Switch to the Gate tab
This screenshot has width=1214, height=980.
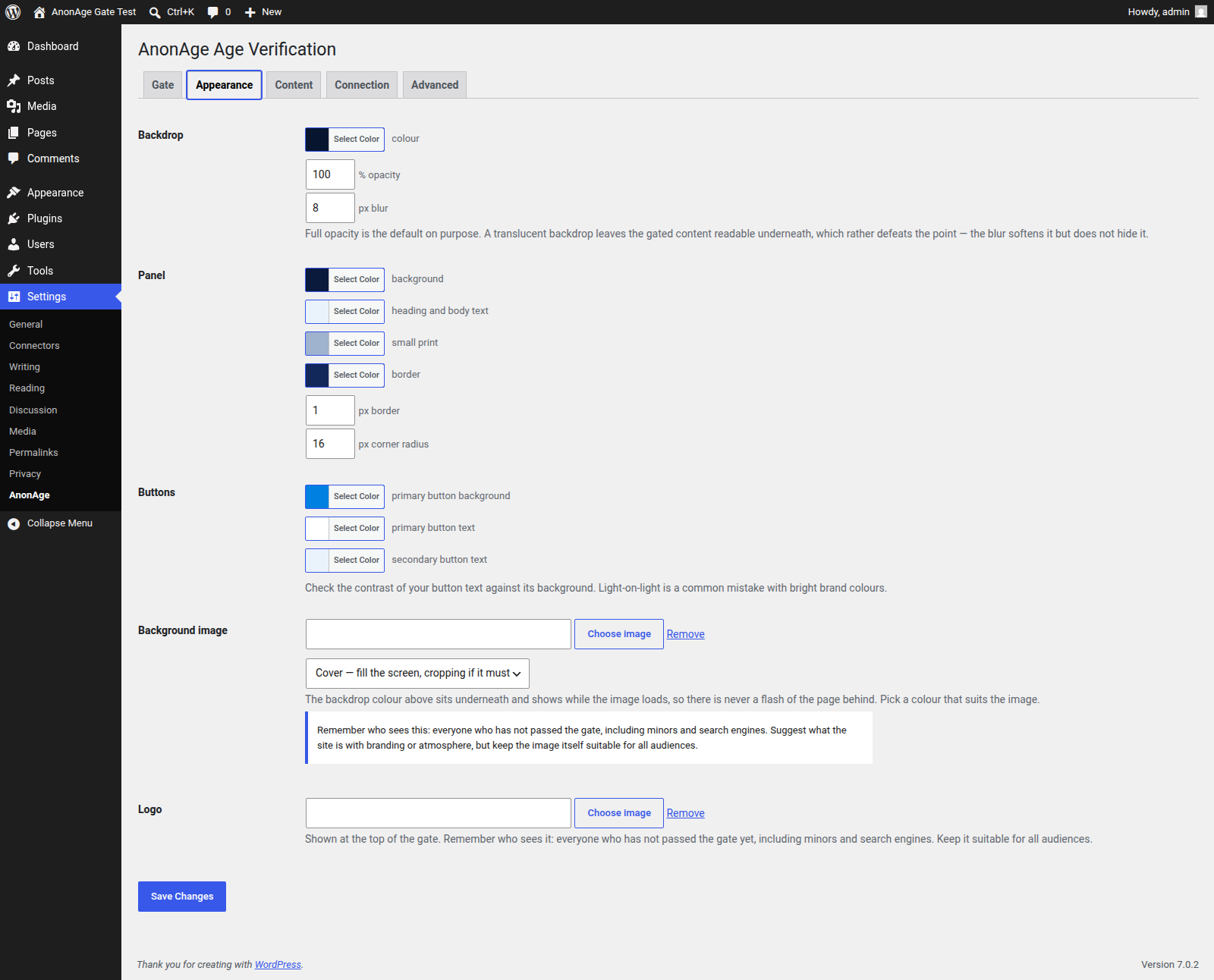(162, 85)
